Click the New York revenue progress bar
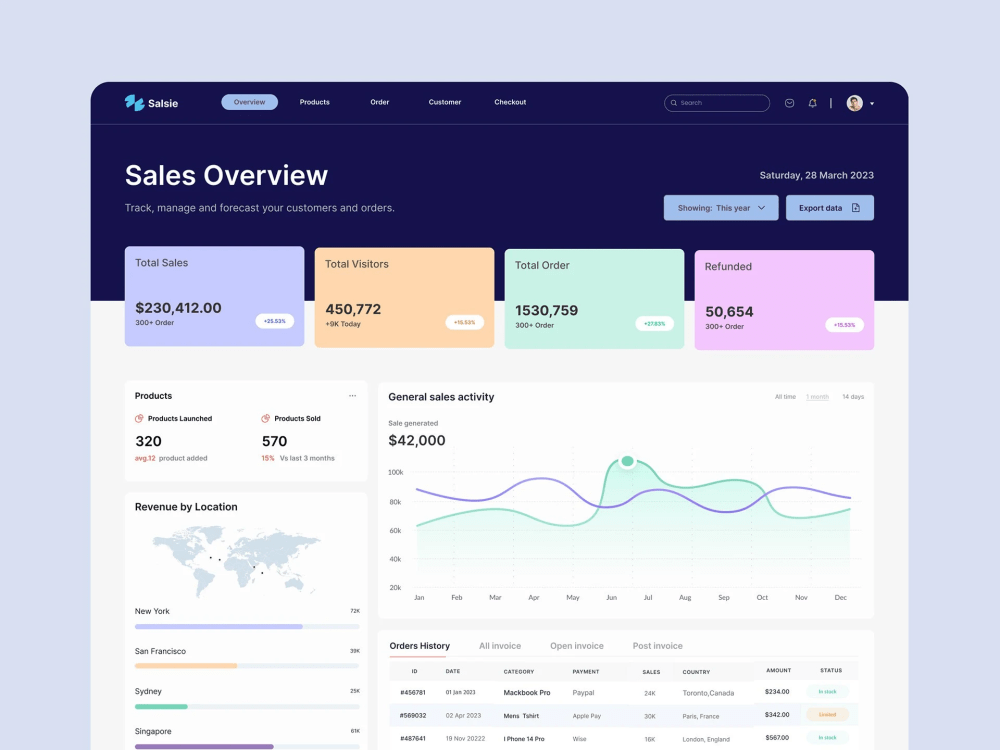 [x=247, y=626]
